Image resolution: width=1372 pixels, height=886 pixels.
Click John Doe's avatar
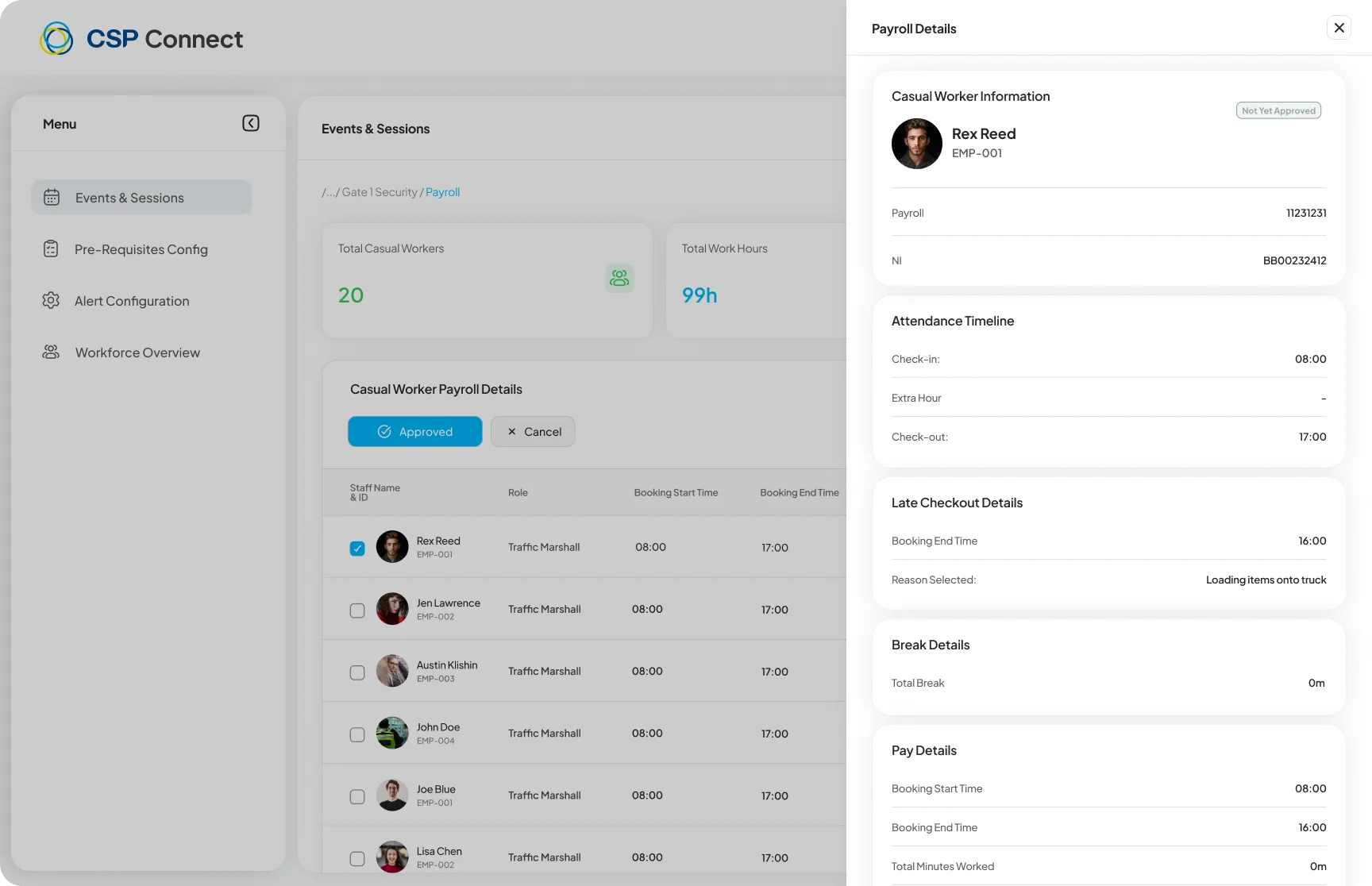[x=392, y=733]
